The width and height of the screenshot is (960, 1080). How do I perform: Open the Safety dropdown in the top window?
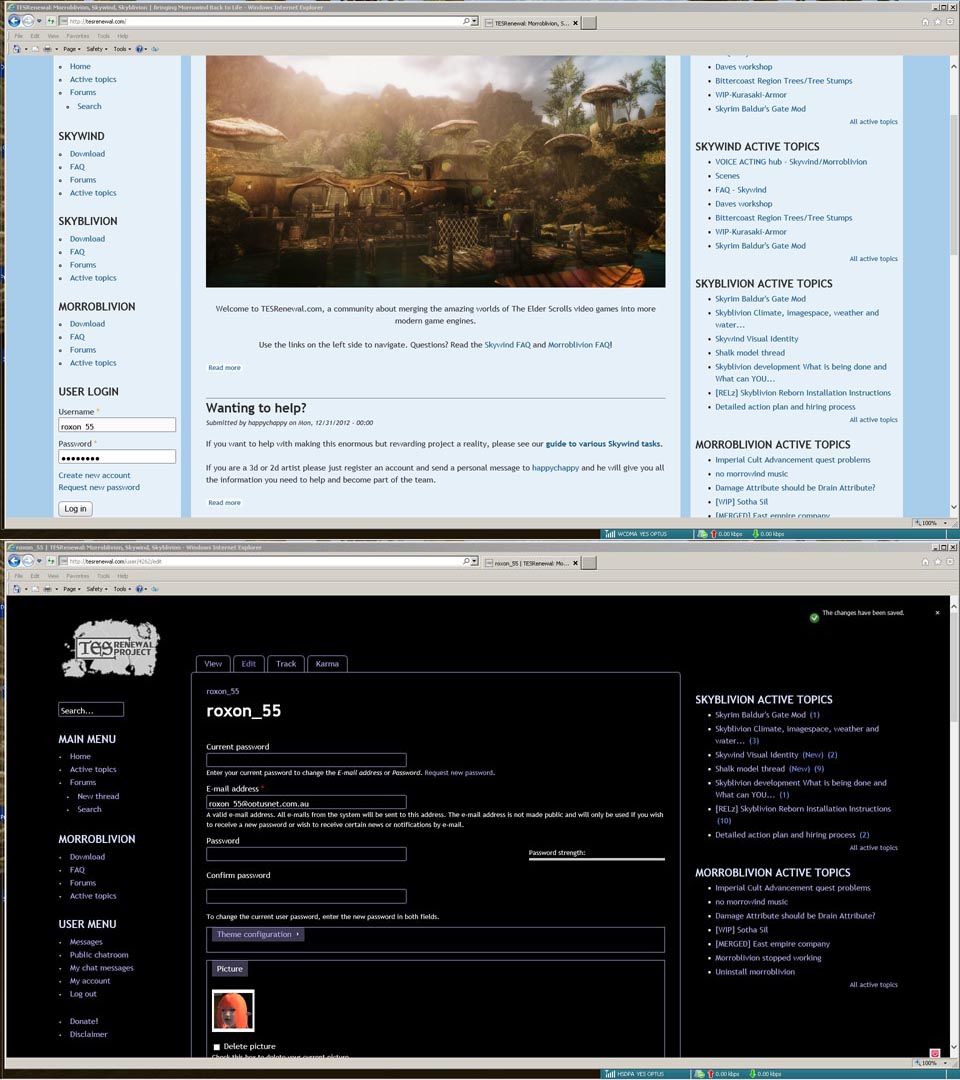97,49
